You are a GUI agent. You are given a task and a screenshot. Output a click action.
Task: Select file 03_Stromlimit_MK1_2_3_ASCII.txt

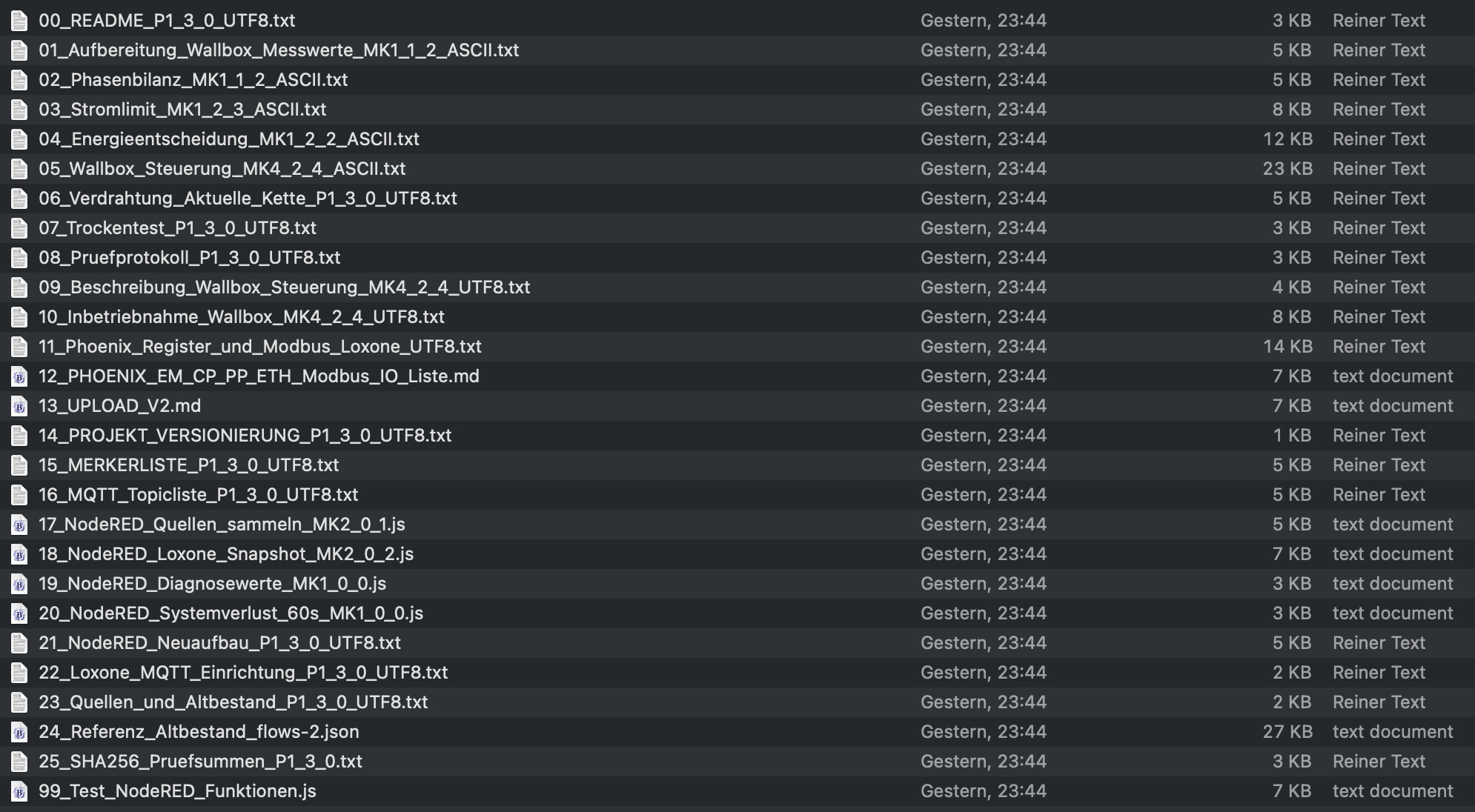(x=737, y=110)
